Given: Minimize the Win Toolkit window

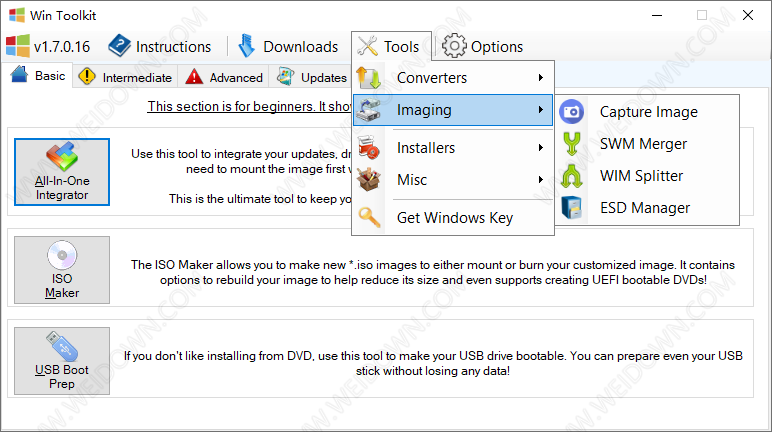Looking at the screenshot, I should (657, 15).
